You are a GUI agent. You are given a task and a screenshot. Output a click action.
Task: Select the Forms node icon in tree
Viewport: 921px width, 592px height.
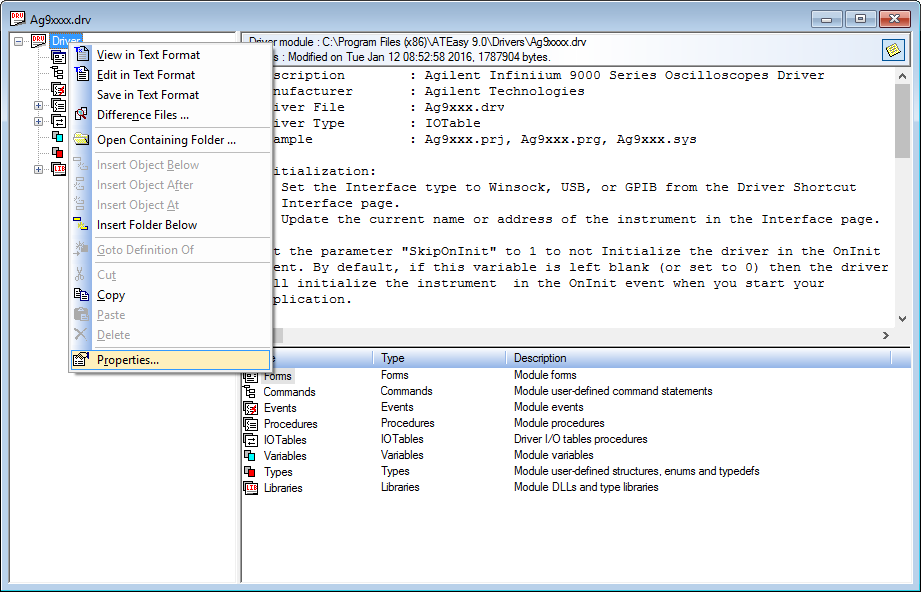coord(58,57)
